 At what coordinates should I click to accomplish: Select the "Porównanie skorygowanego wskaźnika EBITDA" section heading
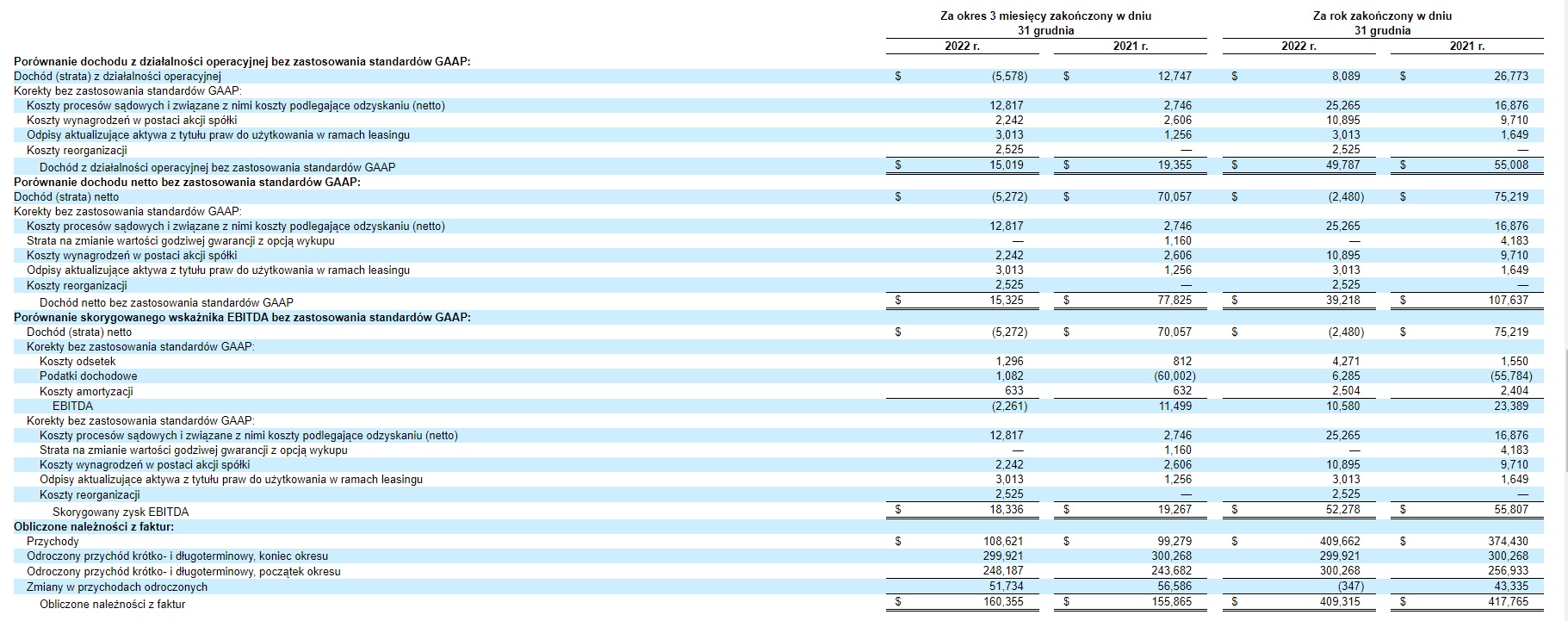point(242,317)
